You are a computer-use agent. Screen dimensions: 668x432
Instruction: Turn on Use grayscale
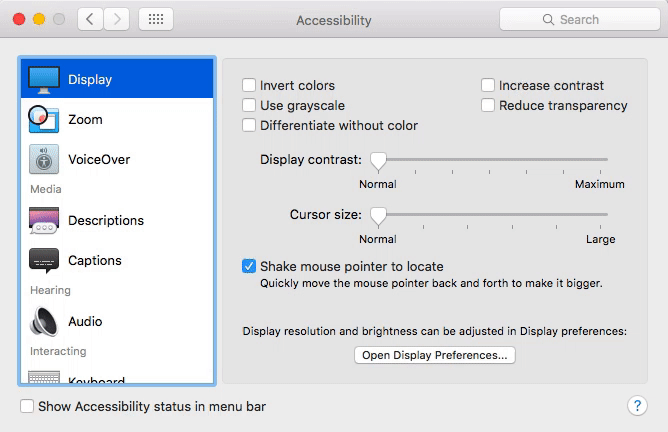pos(250,106)
